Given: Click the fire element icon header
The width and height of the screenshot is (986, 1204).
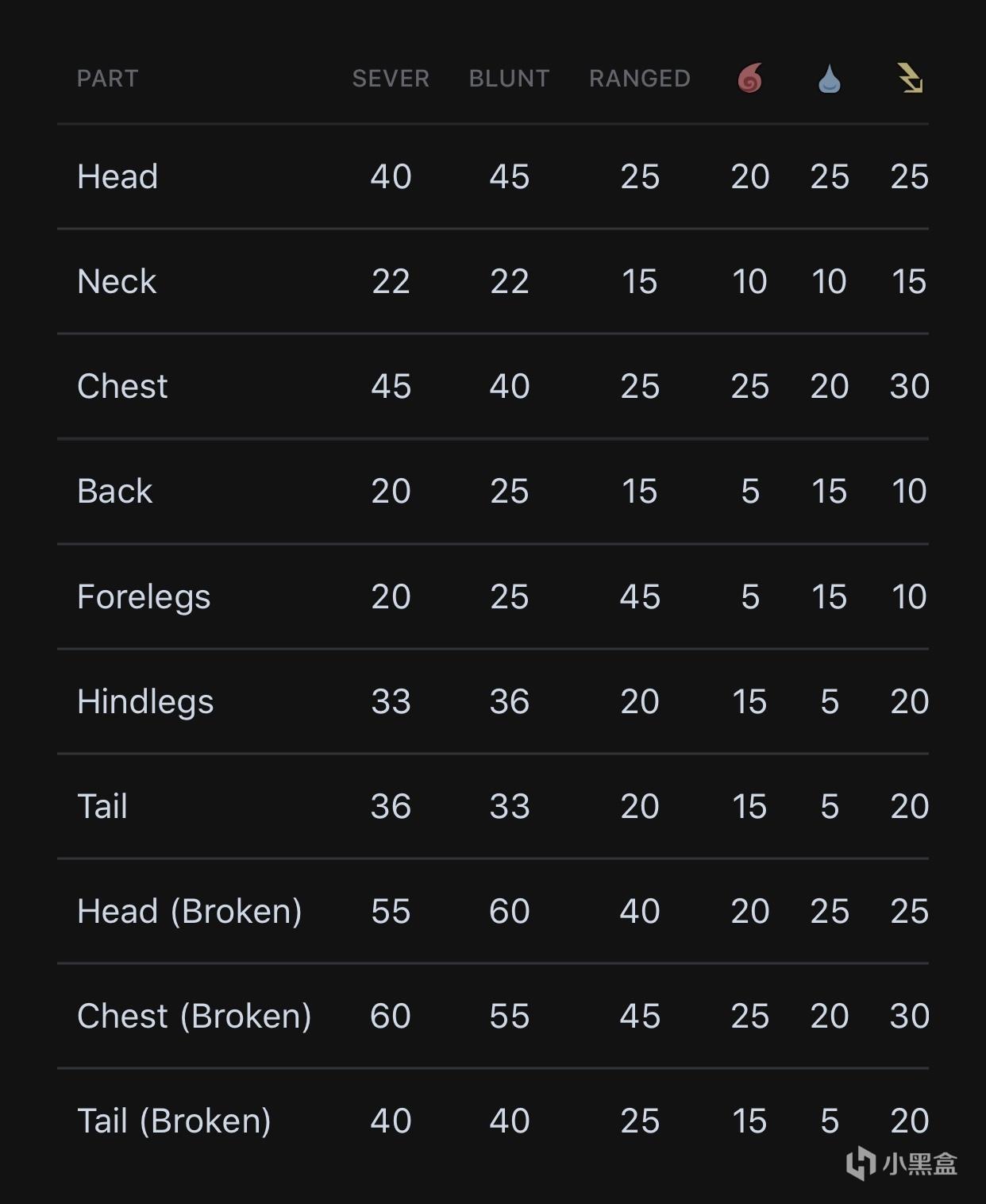Looking at the screenshot, I should (750, 79).
